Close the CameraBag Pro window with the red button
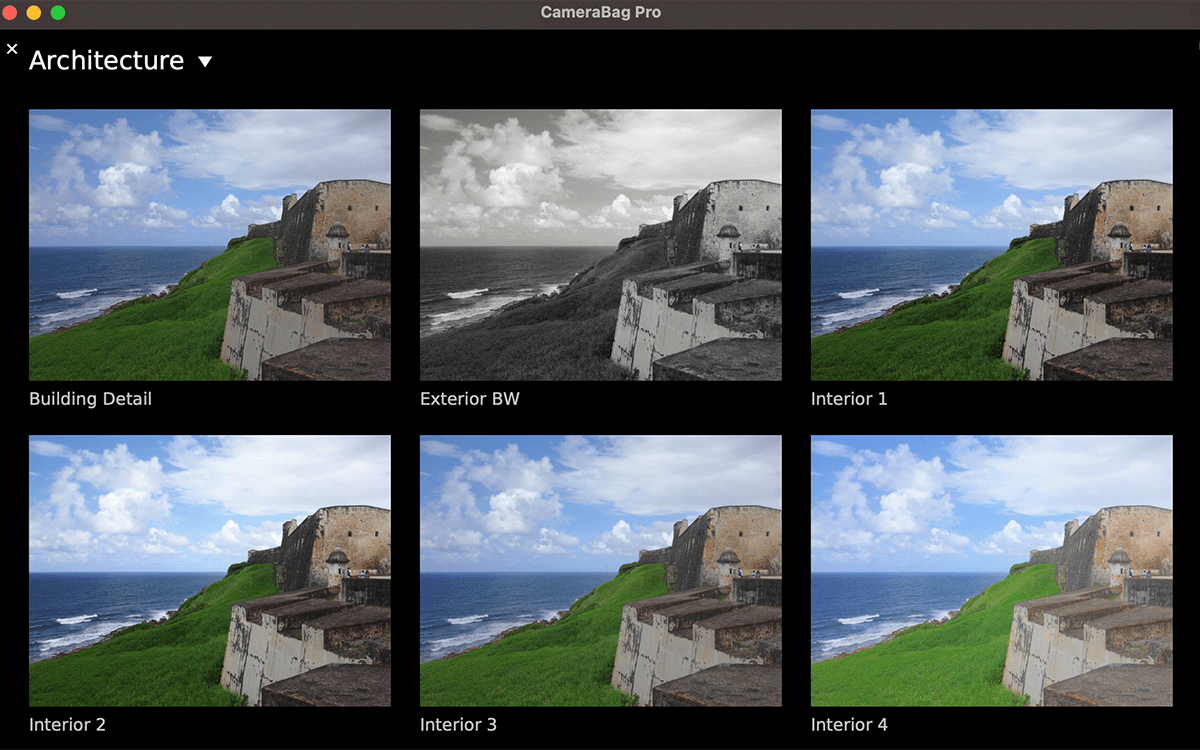The height and width of the screenshot is (750, 1200). (x=10, y=13)
